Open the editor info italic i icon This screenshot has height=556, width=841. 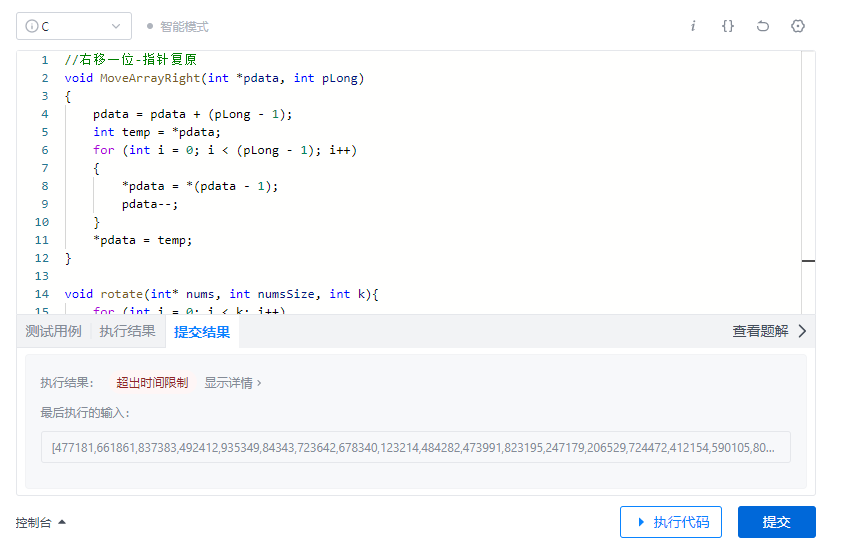point(693,26)
